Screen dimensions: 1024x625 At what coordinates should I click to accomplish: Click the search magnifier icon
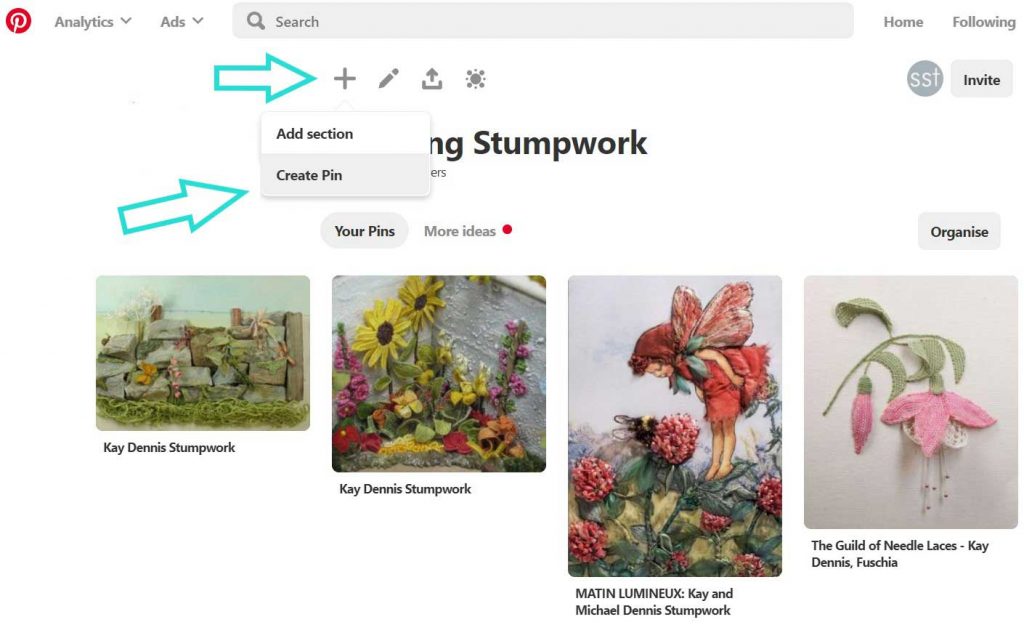[255, 21]
